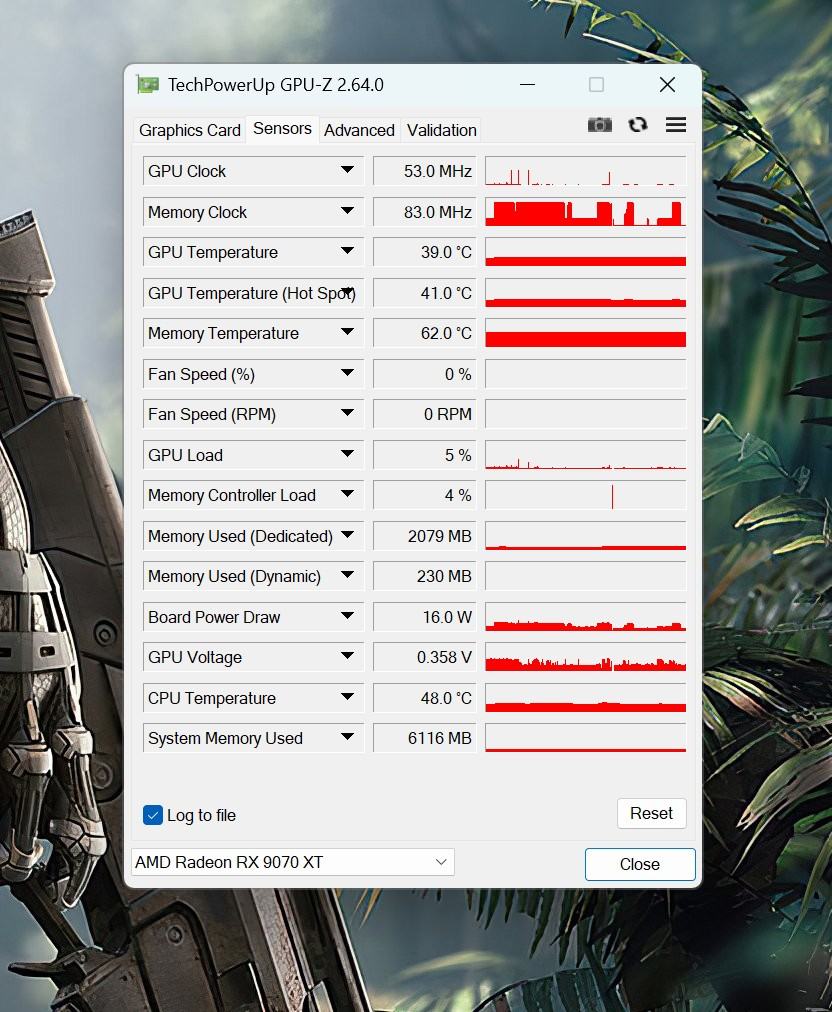Click the TechPowerUp GPU-Z 2.64.0 title text
Viewport: 832px width, 1012px height.
pyautogui.click(x=276, y=85)
